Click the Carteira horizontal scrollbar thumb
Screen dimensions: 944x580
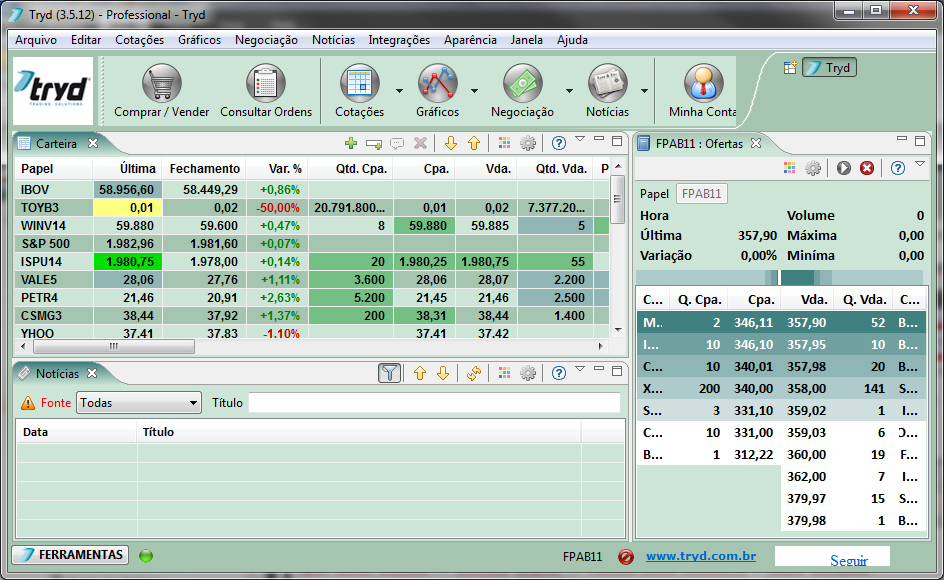[x=114, y=346]
